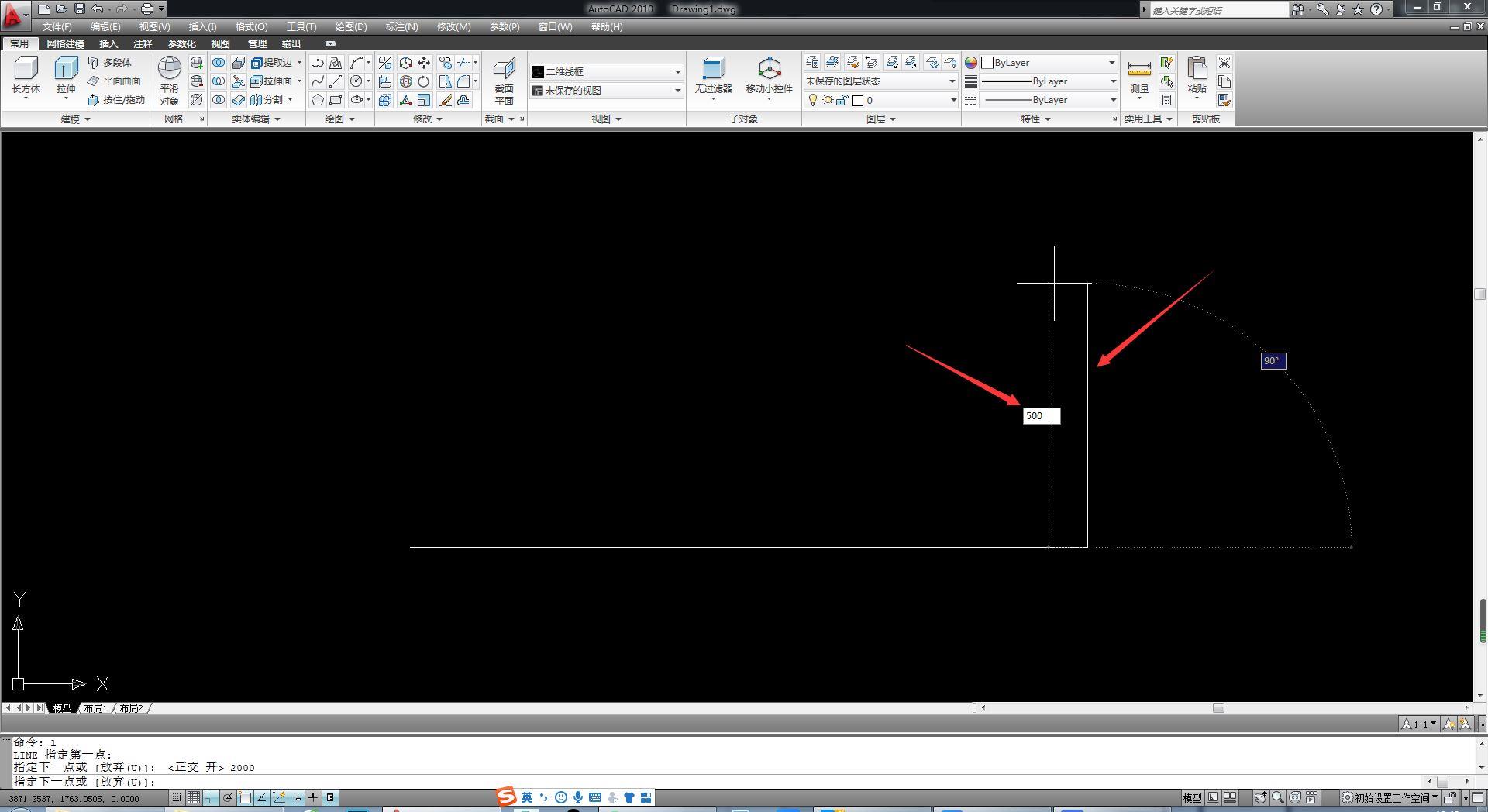Screen dimensions: 1488x812
Task: Click the Move Gizmo (移动小控件) icon
Action: click(x=769, y=76)
